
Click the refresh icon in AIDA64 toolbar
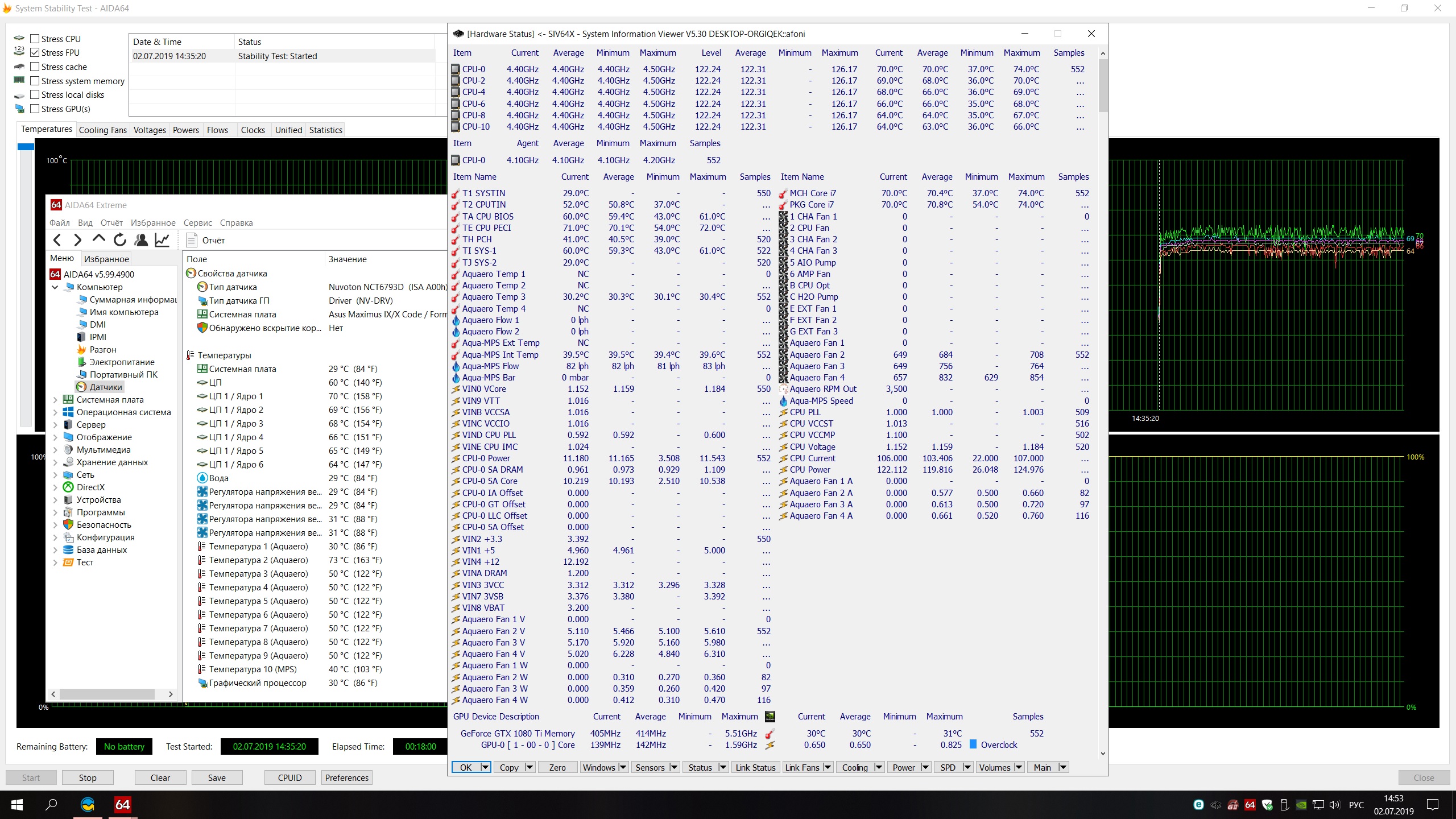(x=119, y=240)
